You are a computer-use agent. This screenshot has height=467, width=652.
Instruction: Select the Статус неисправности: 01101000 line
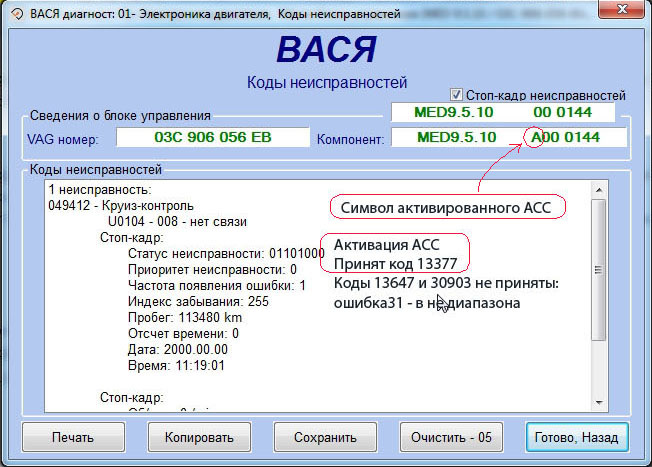coord(226,253)
